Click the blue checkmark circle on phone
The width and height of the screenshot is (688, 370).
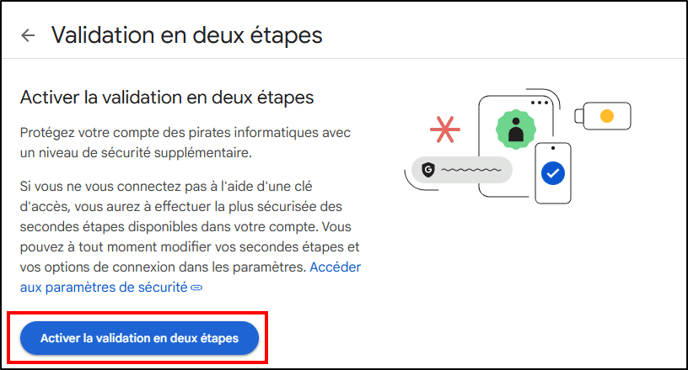(x=553, y=173)
